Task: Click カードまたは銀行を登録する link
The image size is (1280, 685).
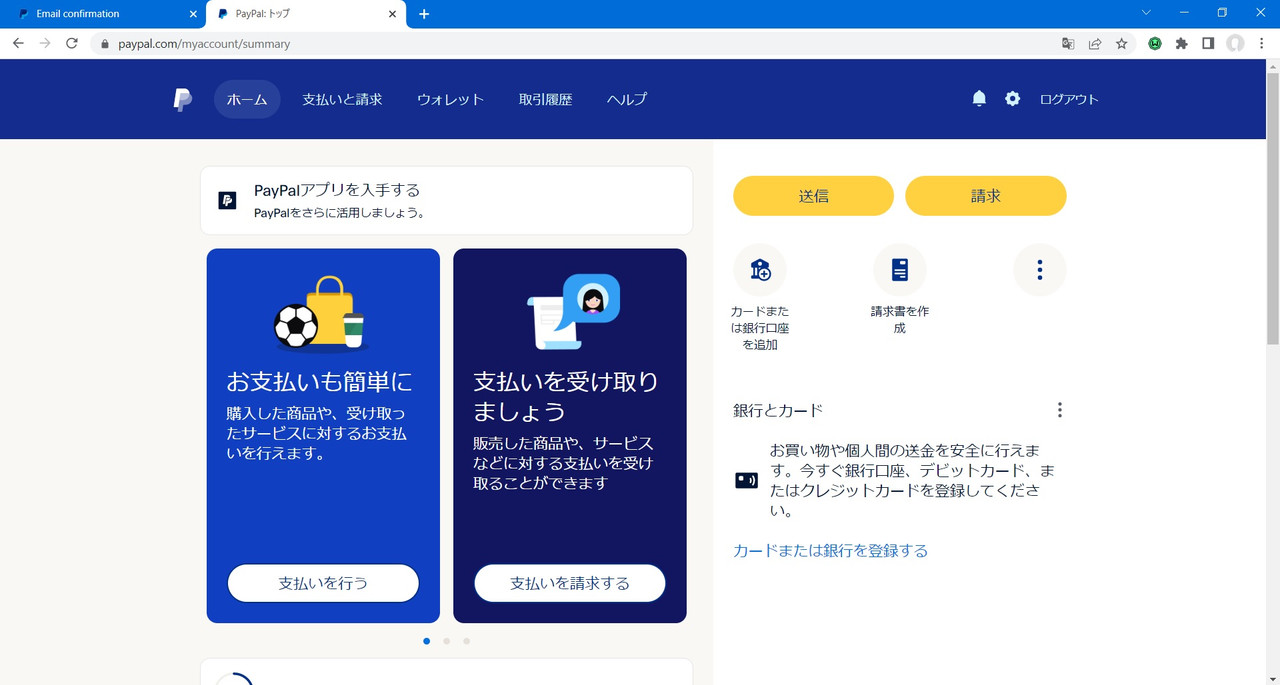Action: pyautogui.click(x=830, y=551)
